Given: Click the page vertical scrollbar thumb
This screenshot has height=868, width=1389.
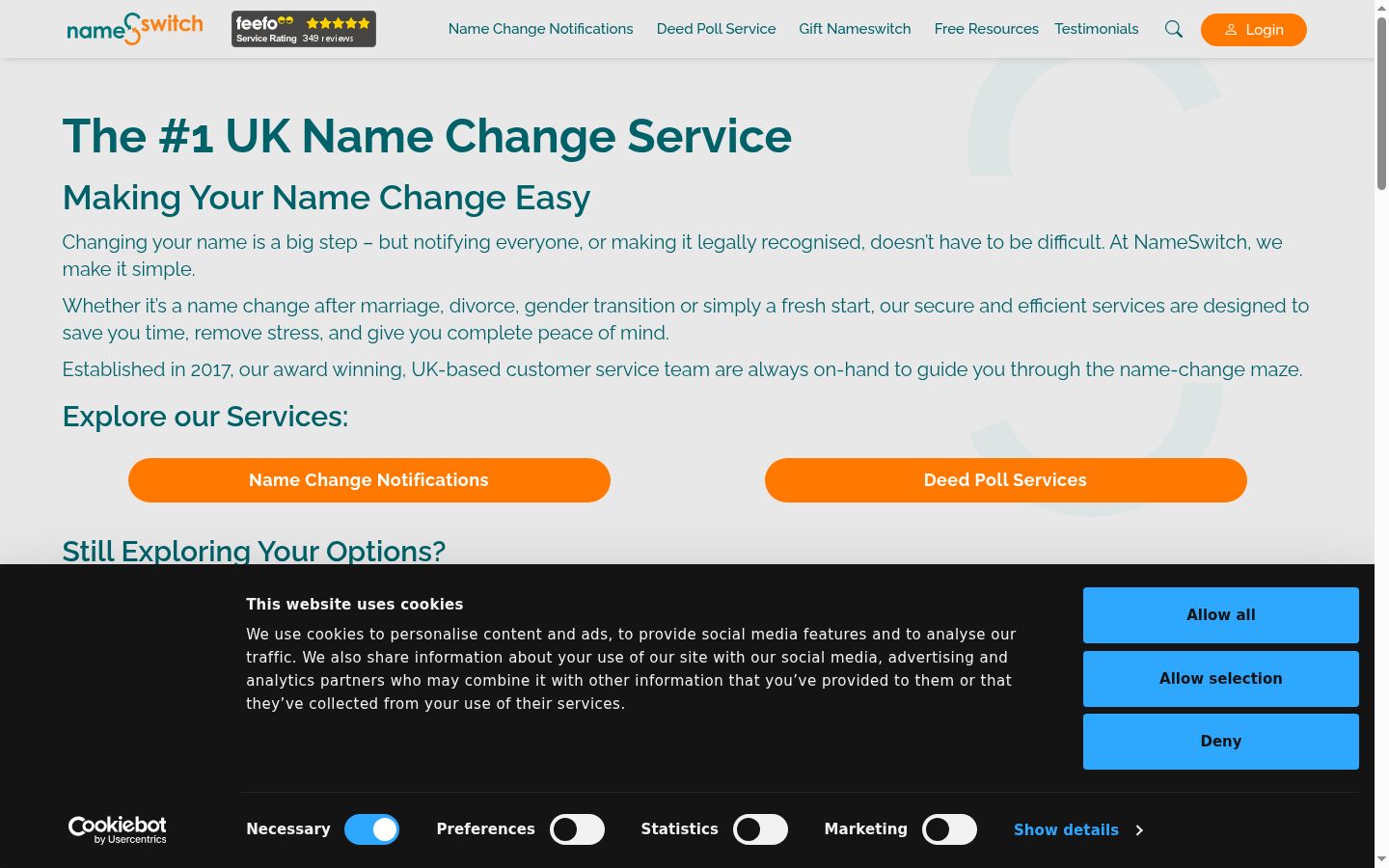Looking at the screenshot, I should [x=1381, y=102].
